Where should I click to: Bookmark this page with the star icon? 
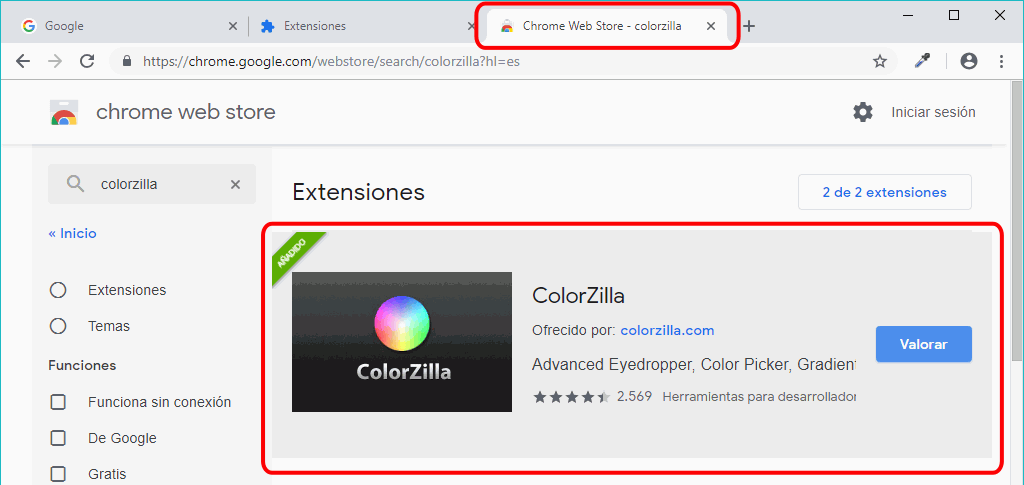(x=880, y=61)
